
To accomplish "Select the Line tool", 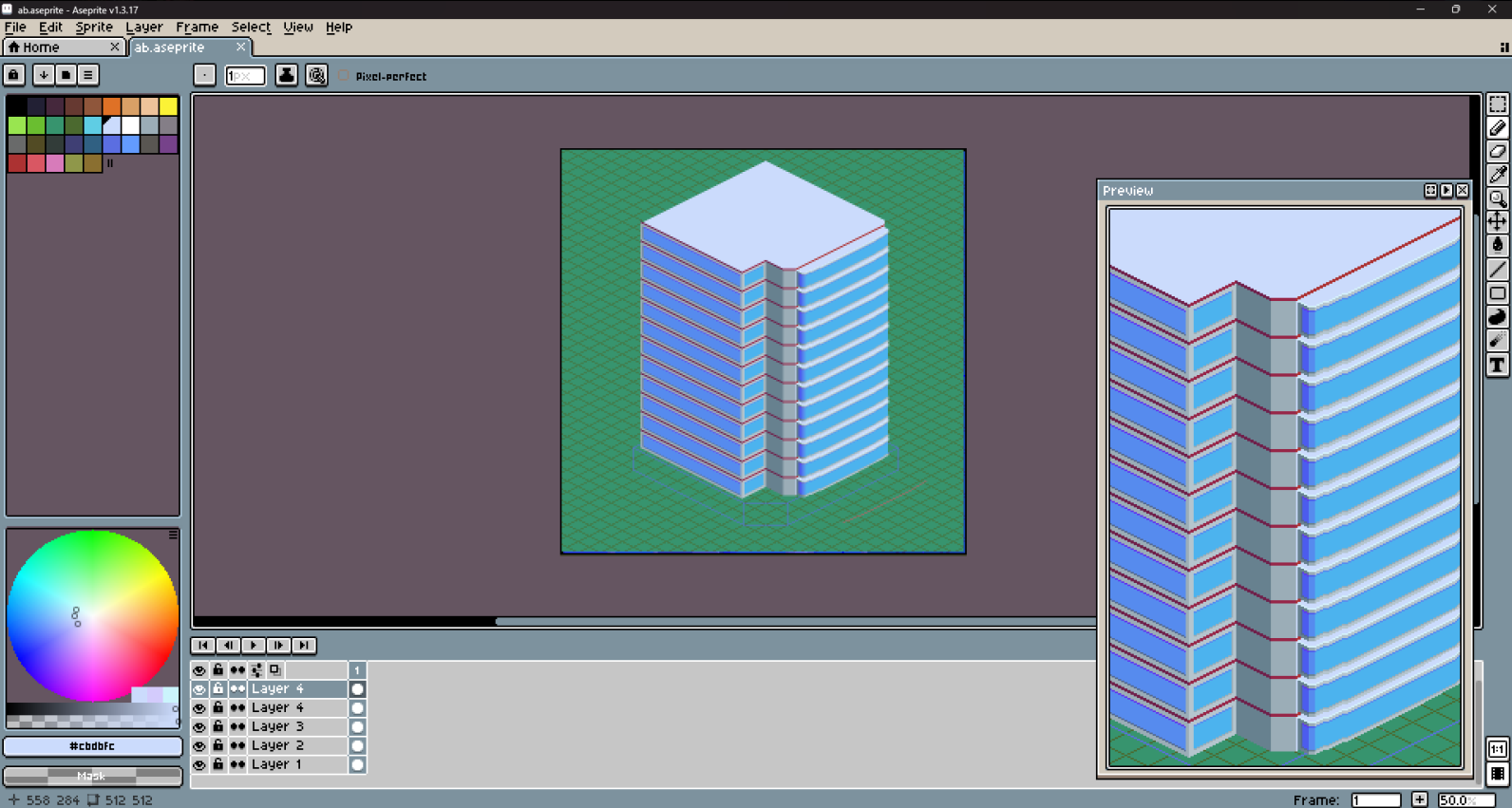I will click(1498, 271).
